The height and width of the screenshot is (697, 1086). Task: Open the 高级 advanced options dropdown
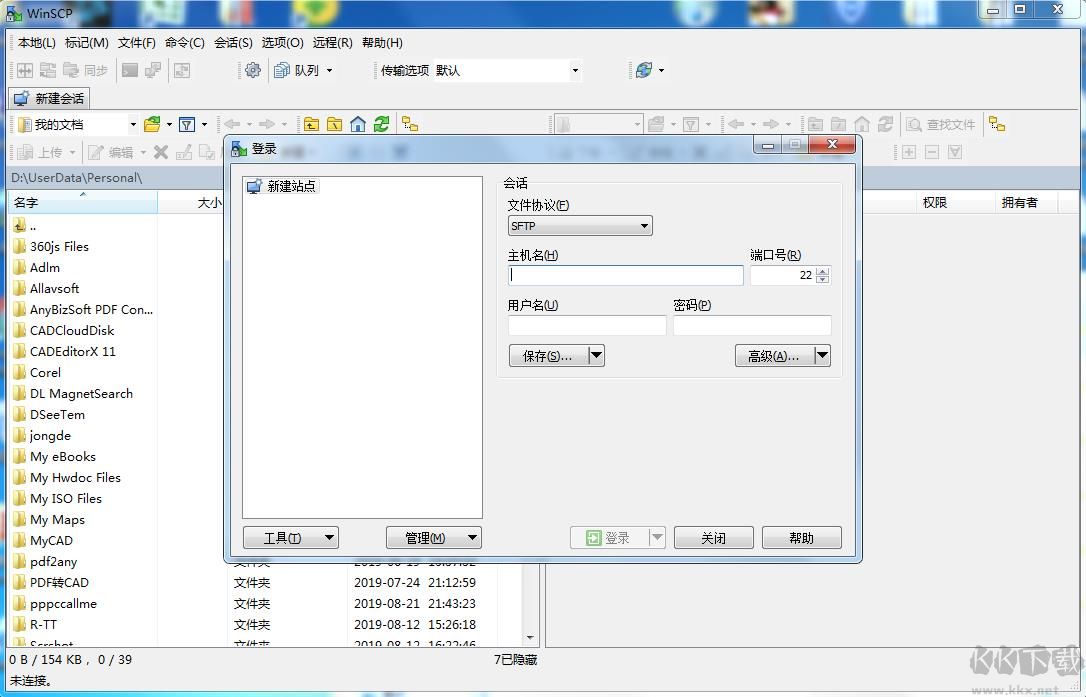[x=822, y=355]
